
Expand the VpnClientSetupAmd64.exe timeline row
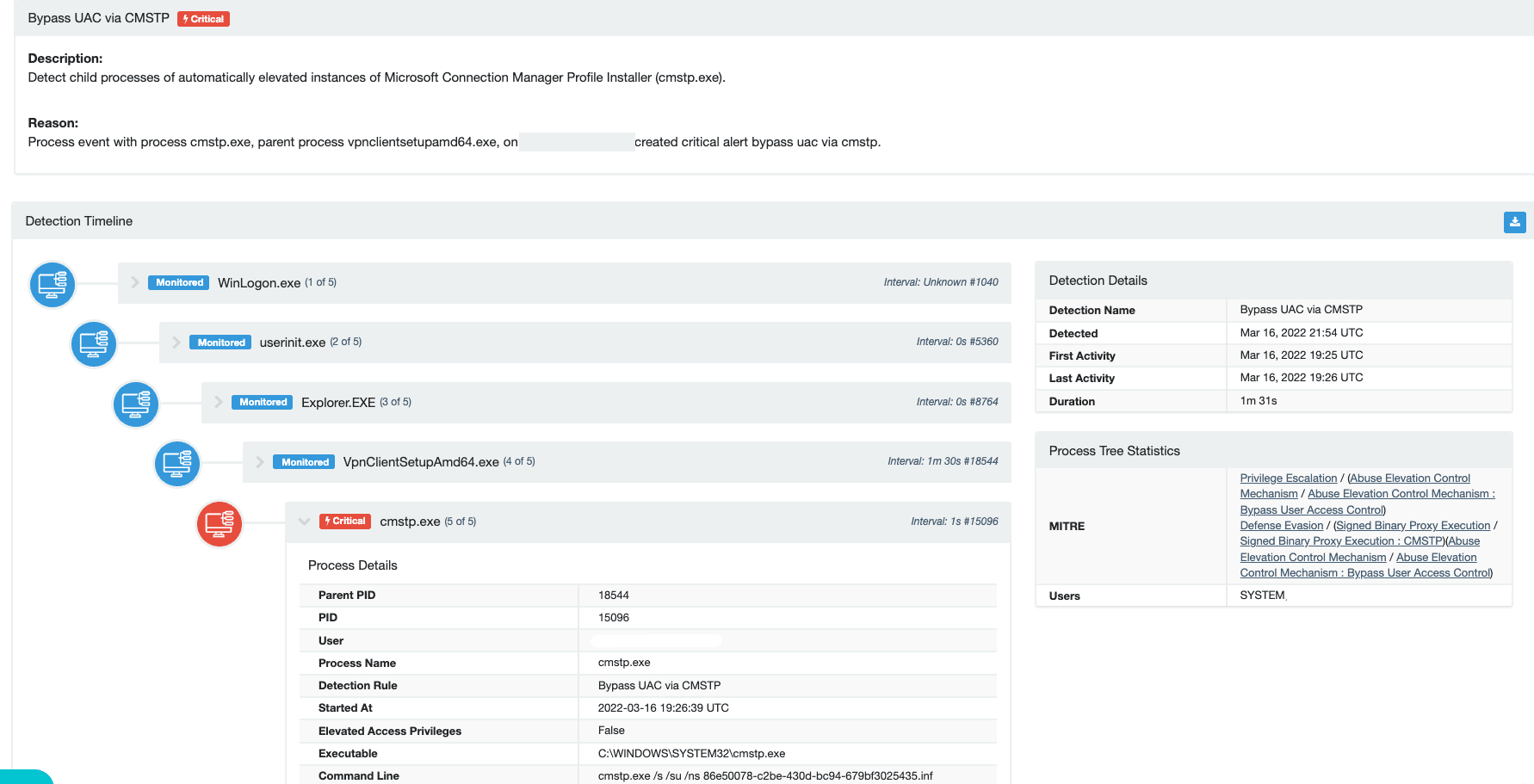(x=260, y=462)
